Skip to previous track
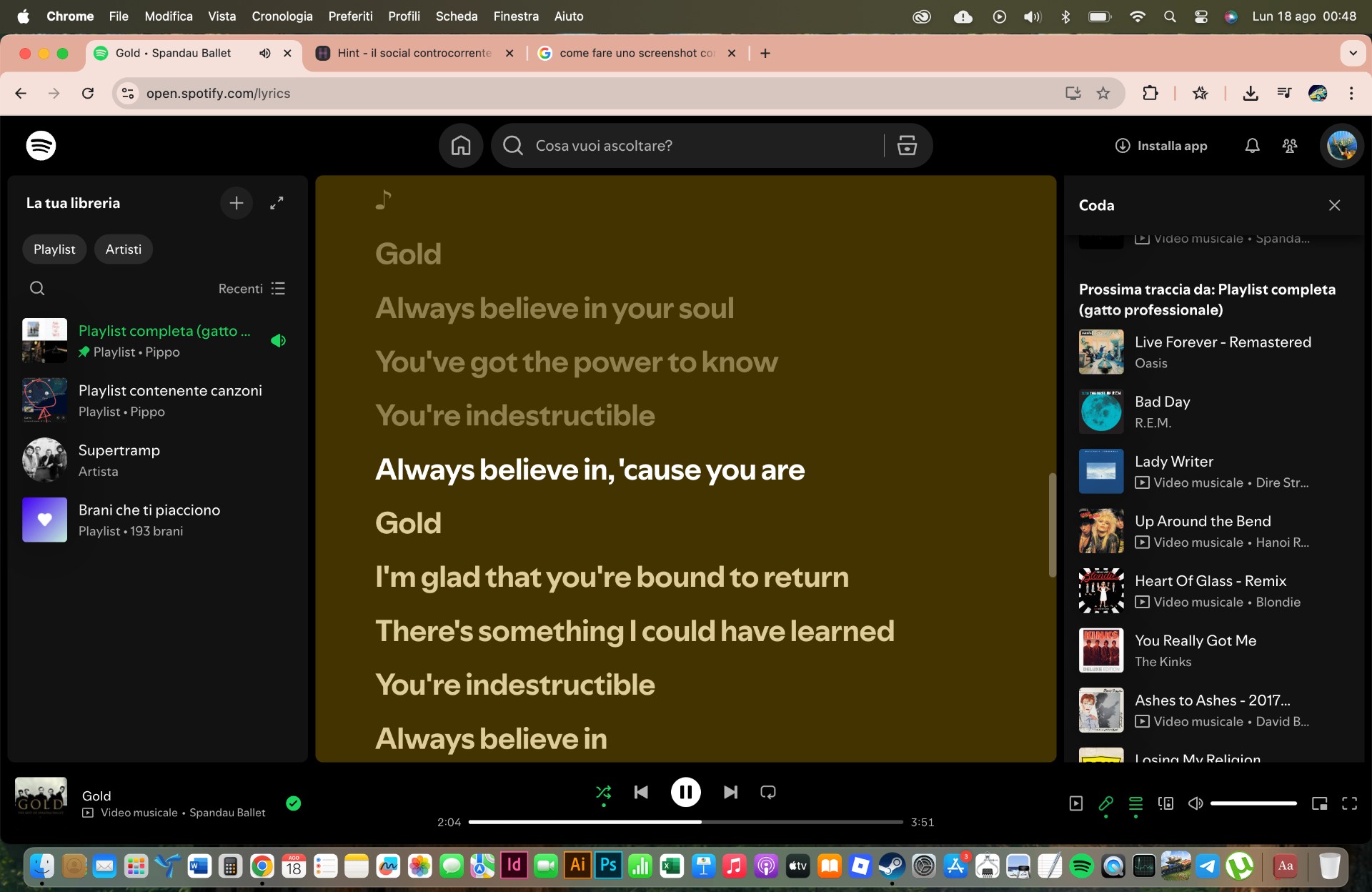This screenshot has height=892, width=1372. [641, 792]
